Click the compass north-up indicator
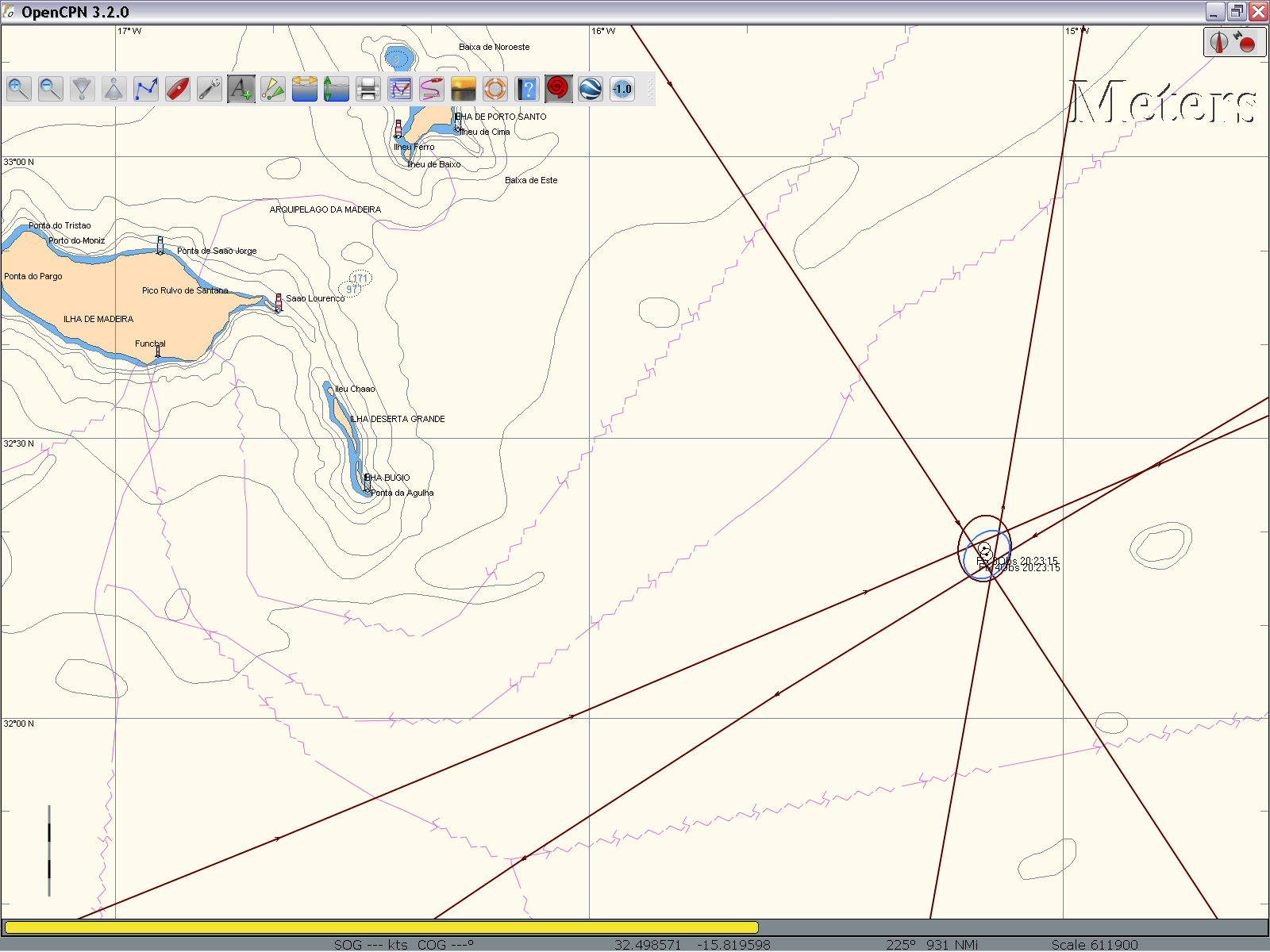1270x952 pixels. (x=1220, y=42)
